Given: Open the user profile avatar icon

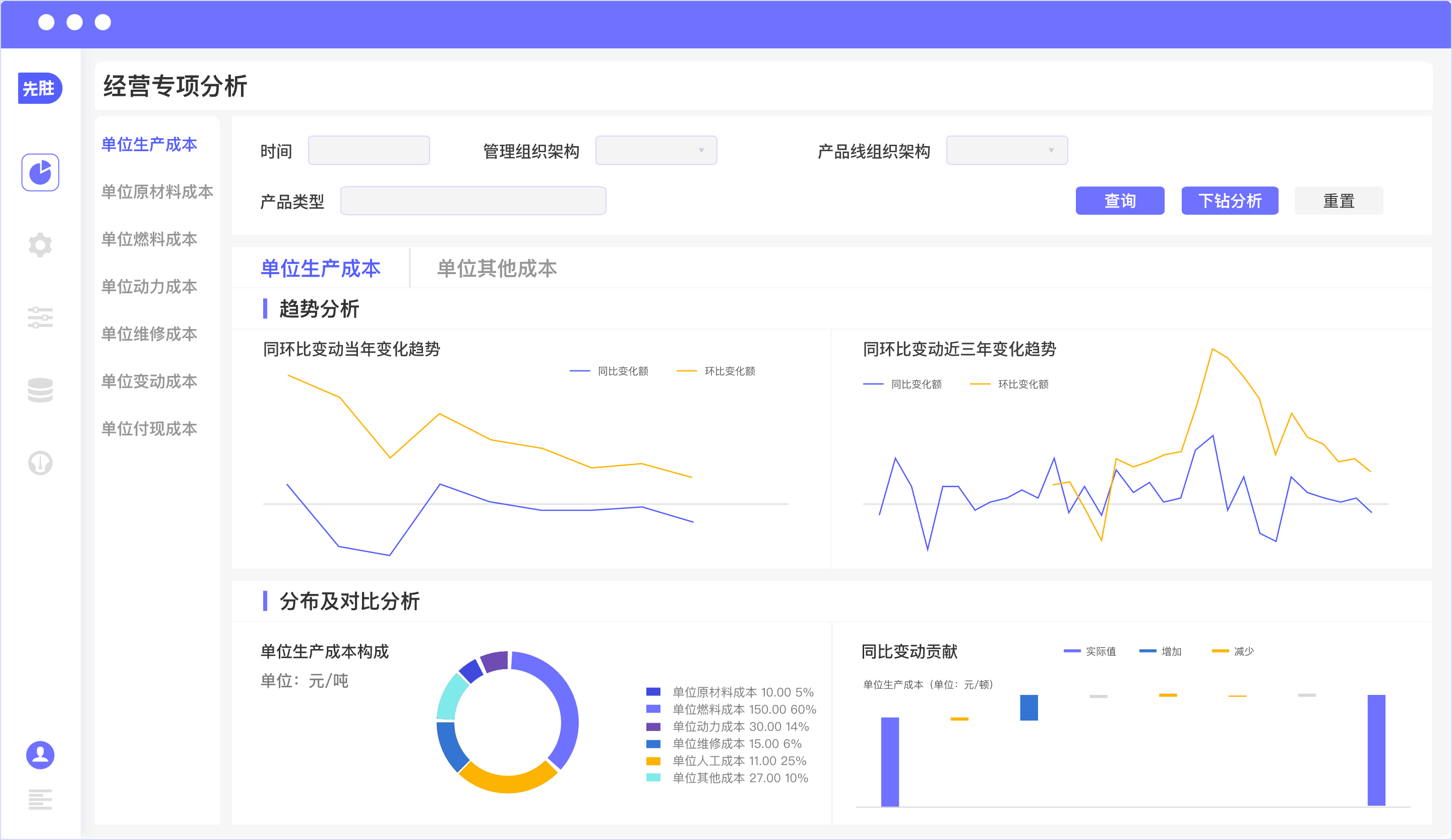Looking at the screenshot, I should click(40, 754).
